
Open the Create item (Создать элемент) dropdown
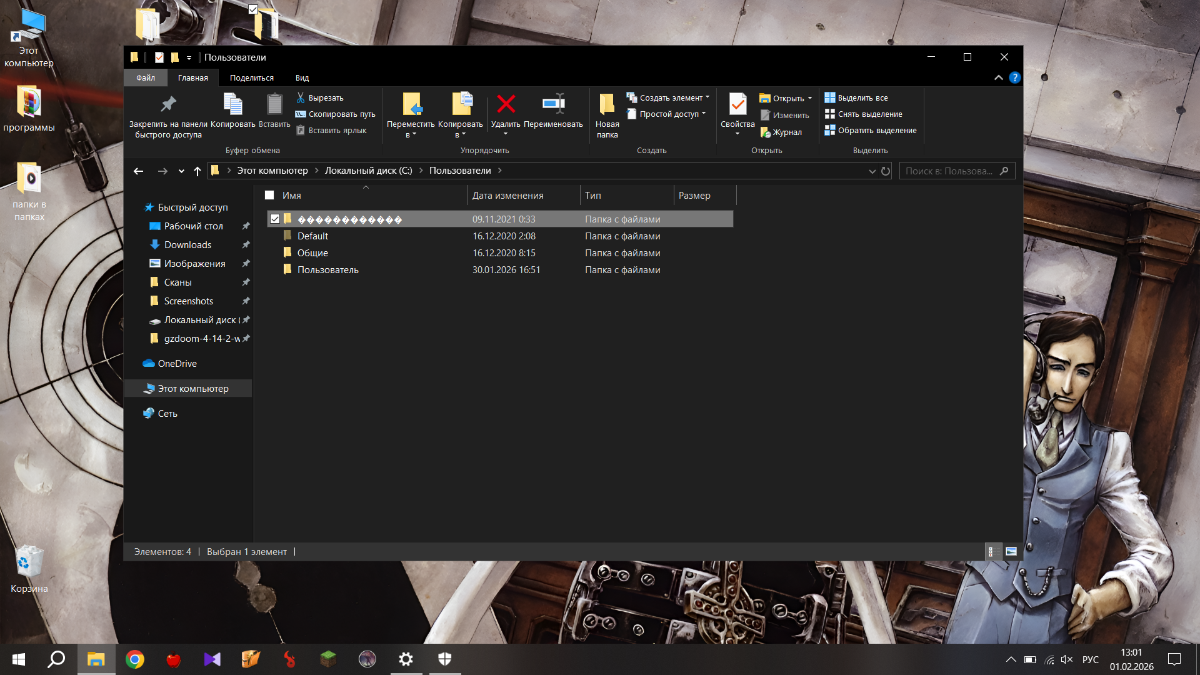(707, 98)
